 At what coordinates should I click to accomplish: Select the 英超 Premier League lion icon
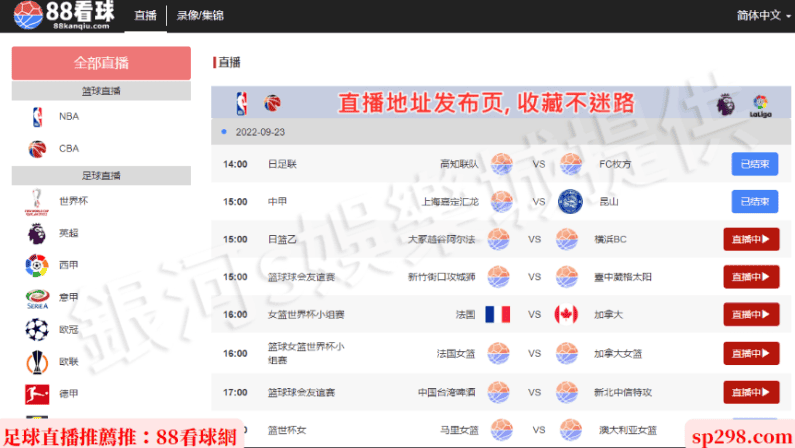pos(37,233)
